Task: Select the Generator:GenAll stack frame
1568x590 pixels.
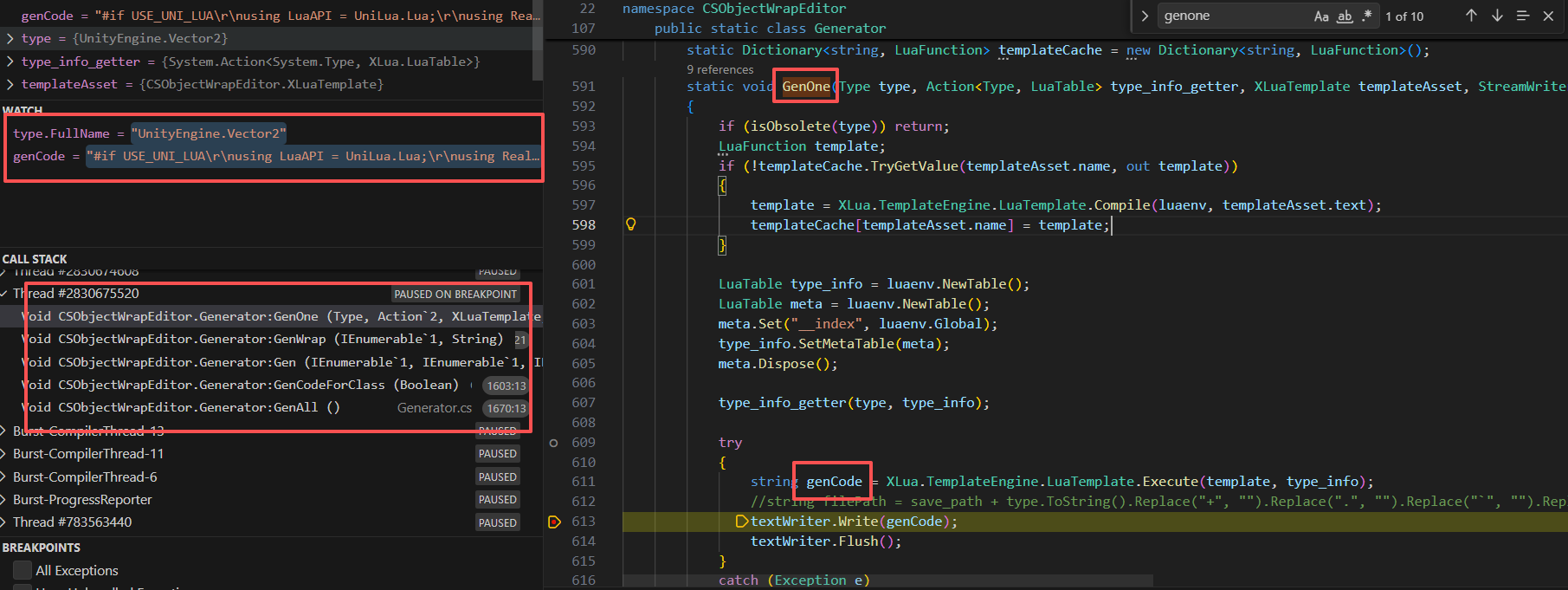Action: coord(271,407)
